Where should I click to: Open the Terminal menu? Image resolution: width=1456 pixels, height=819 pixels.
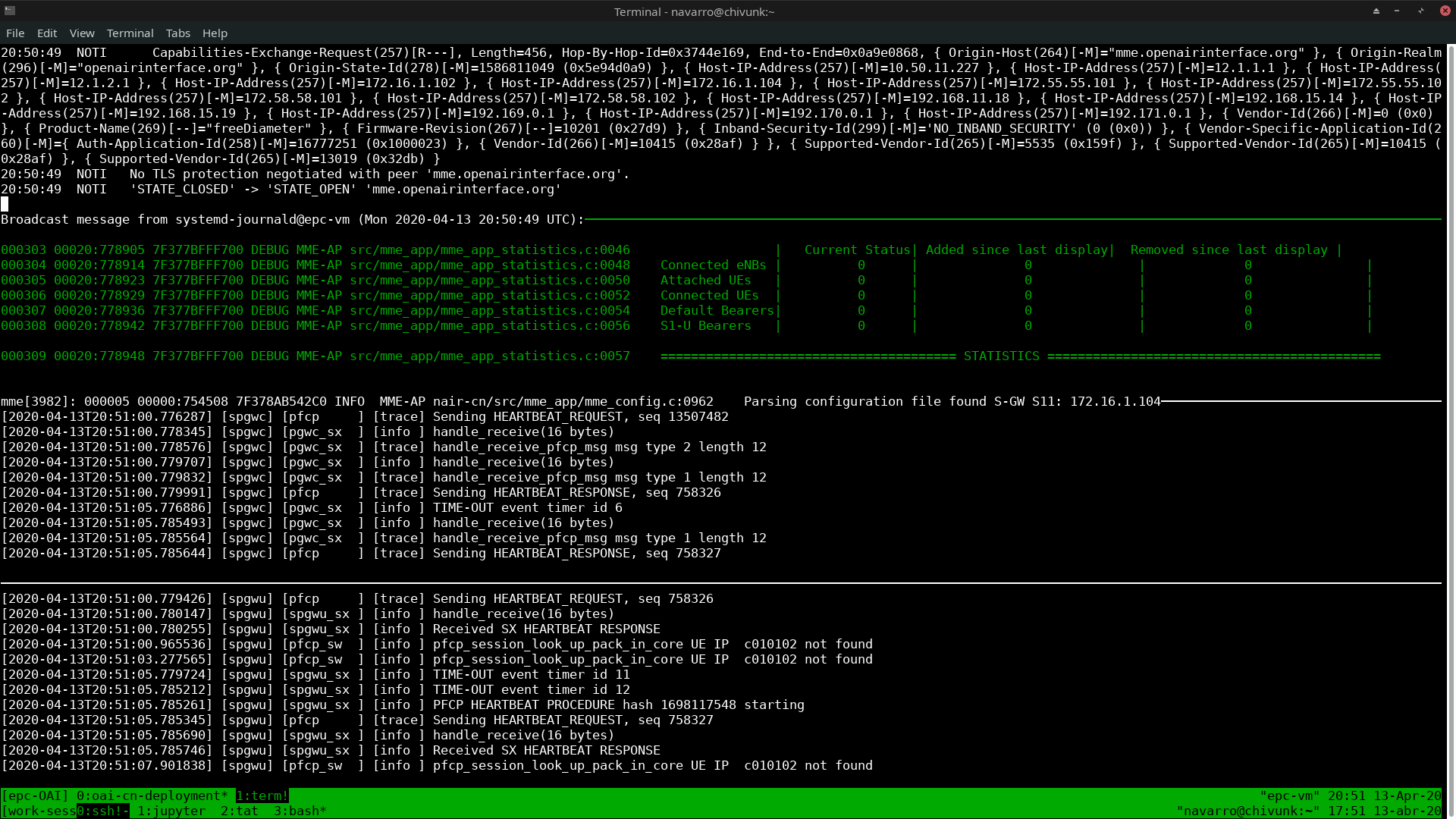coord(130,33)
